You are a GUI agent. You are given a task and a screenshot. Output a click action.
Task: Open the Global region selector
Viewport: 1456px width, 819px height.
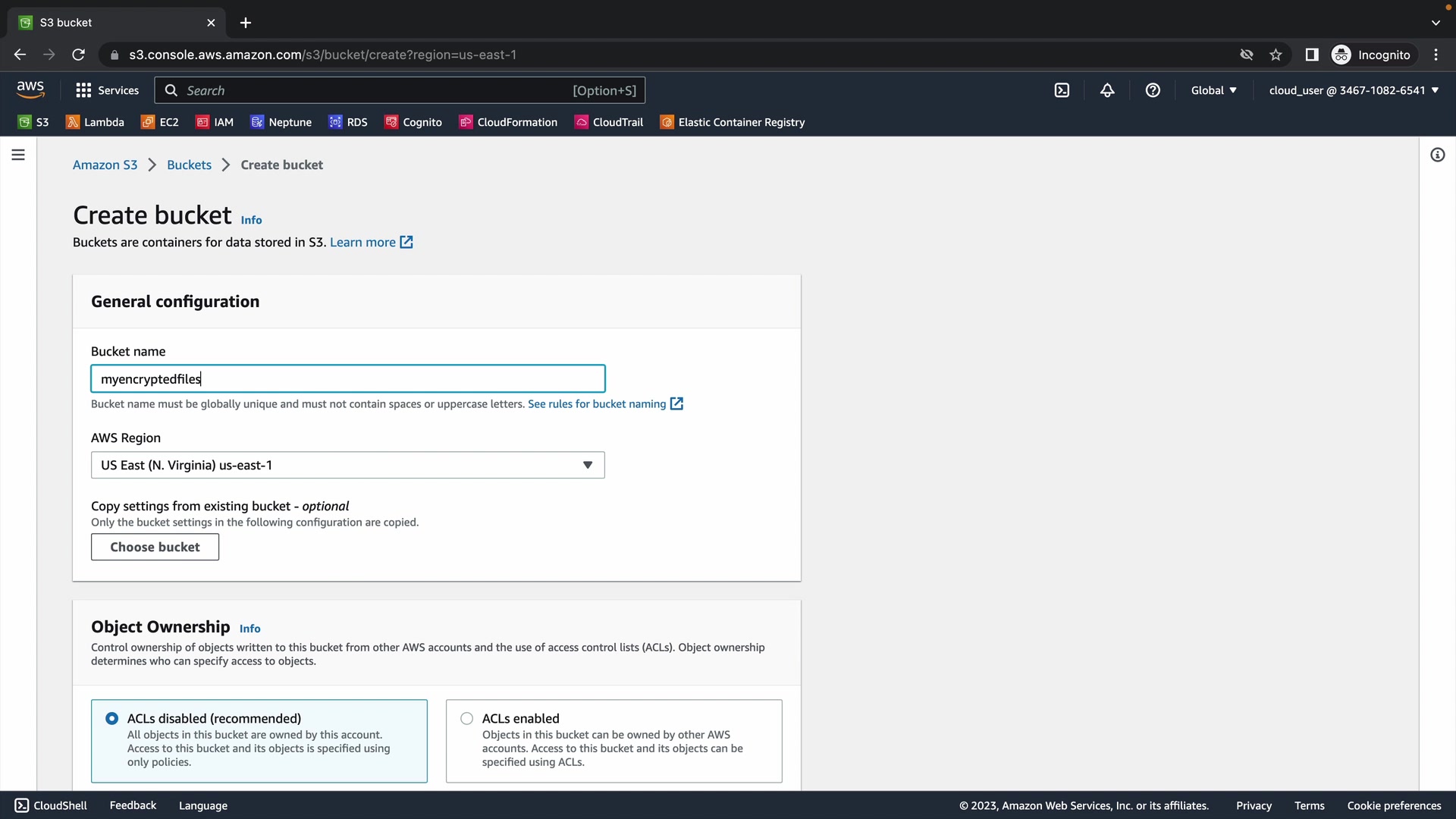pyautogui.click(x=1213, y=90)
